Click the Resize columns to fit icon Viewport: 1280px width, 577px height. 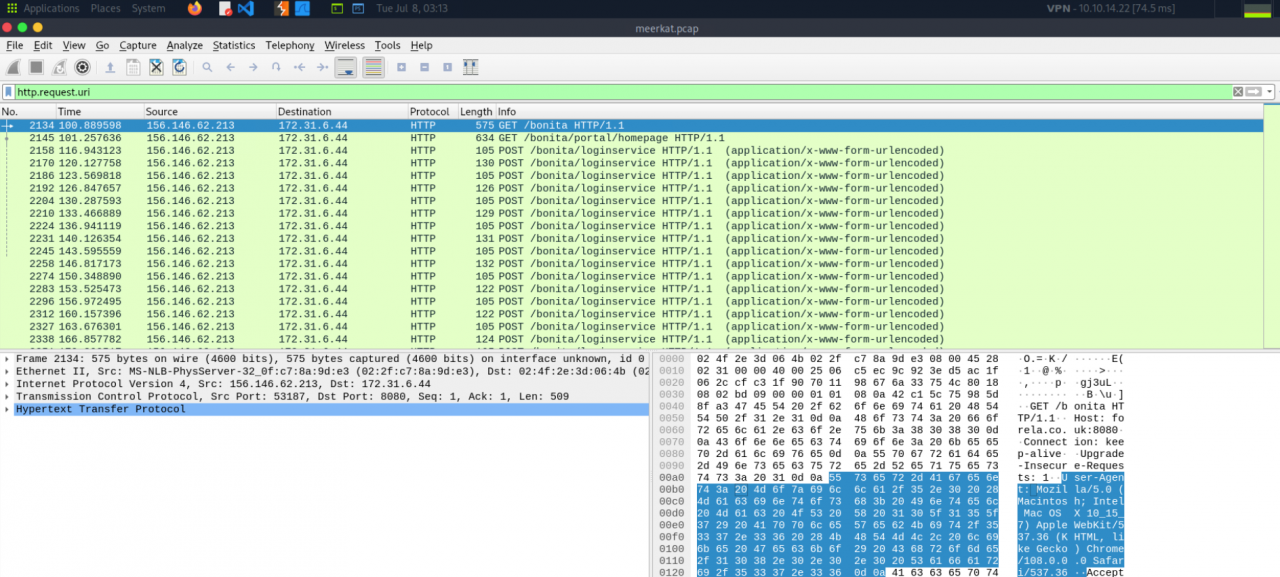tap(470, 67)
